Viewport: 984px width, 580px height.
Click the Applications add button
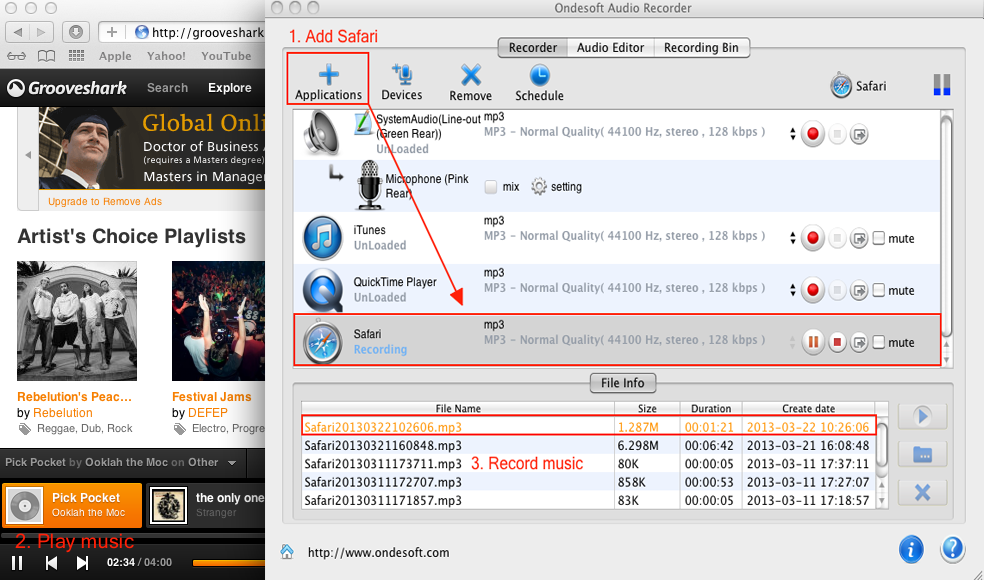[x=328, y=81]
